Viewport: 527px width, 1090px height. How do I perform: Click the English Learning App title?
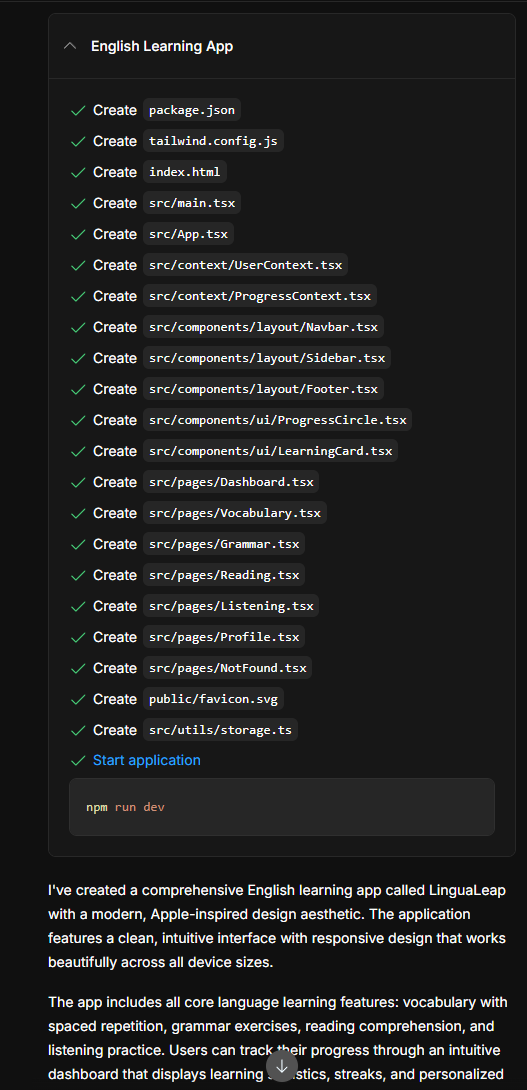162,47
